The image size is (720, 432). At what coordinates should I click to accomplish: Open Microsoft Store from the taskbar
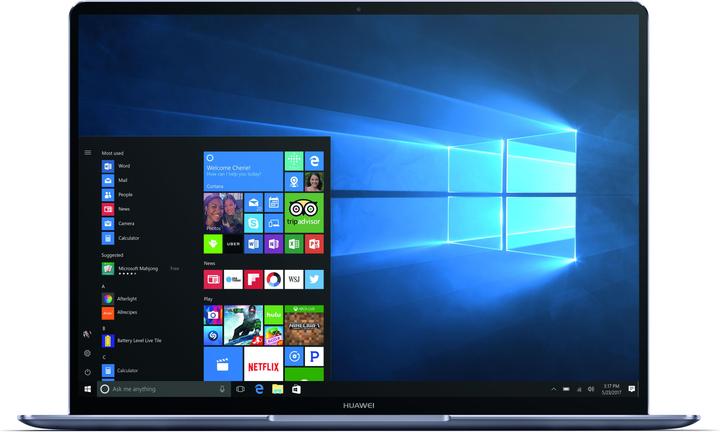point(296,389)
